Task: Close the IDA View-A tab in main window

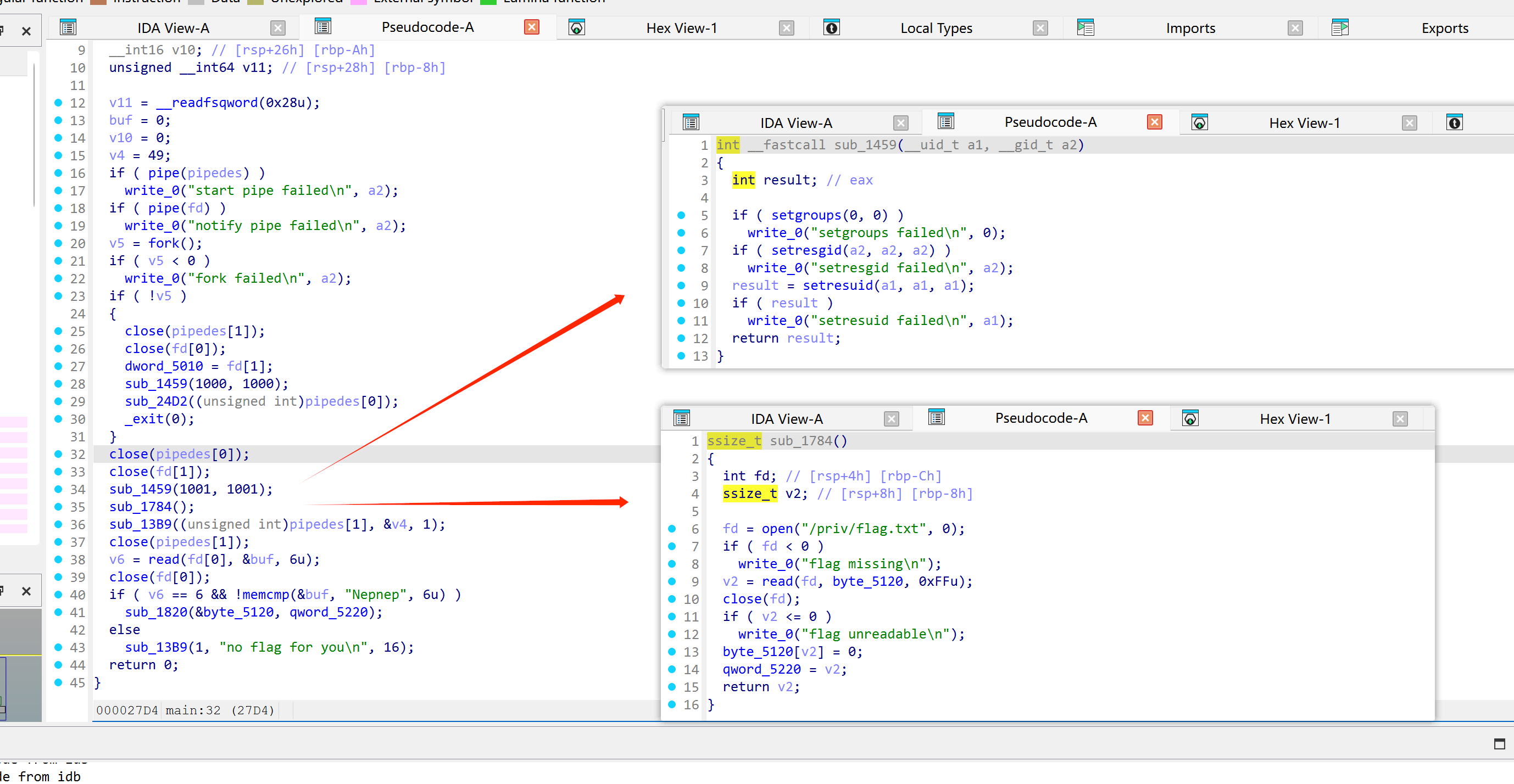Action: click(278, 27)
